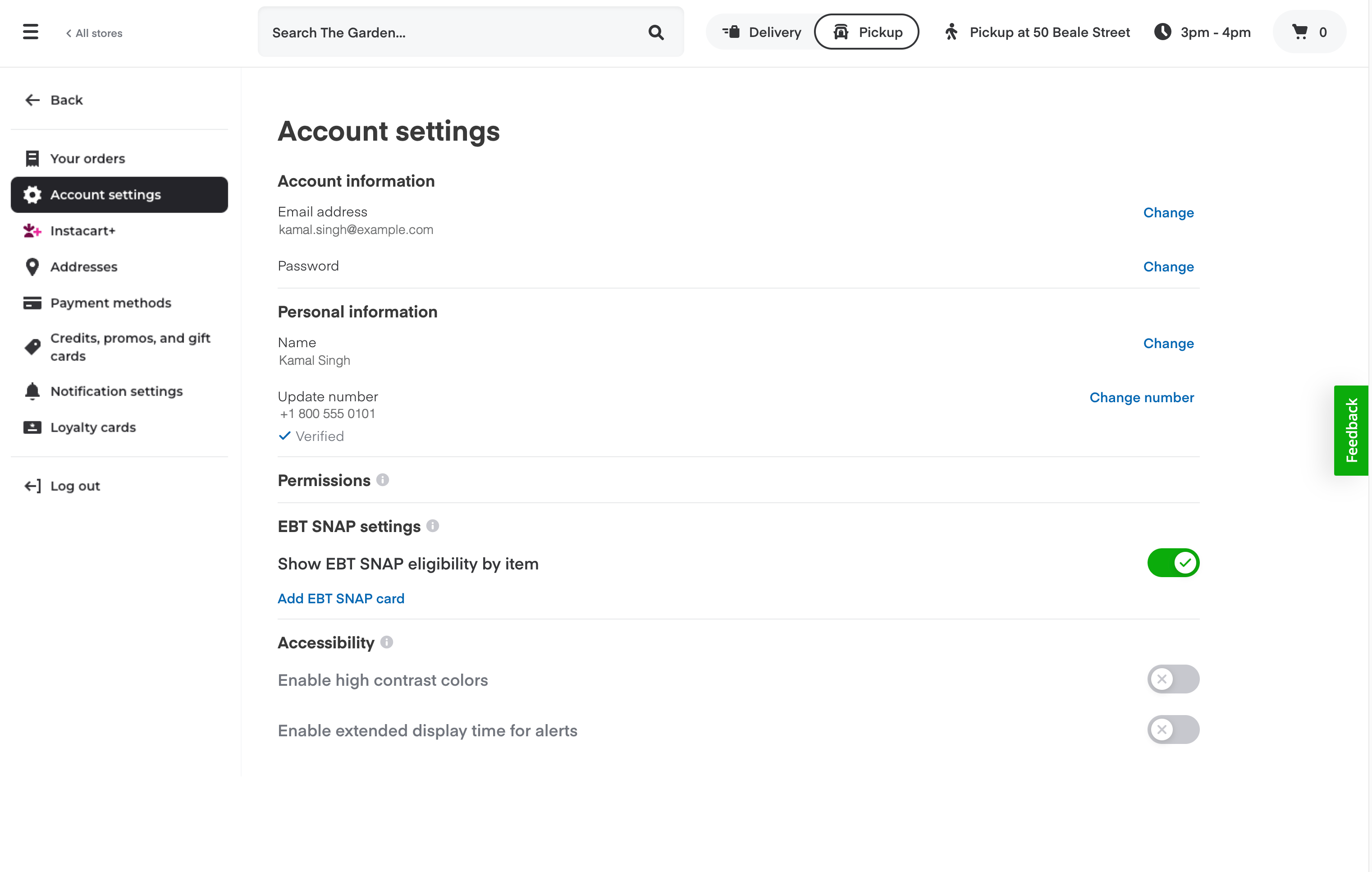
Task: Click Change email address link
Action: (1168, 212)
